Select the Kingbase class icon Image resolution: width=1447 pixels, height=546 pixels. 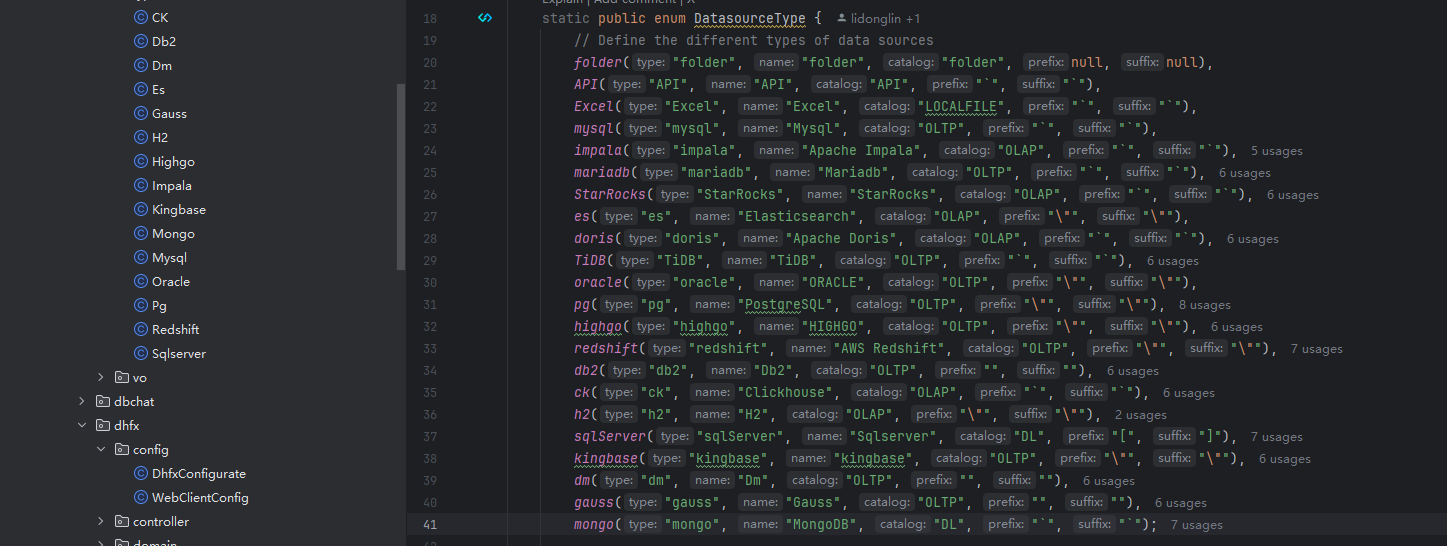point(141,209)
